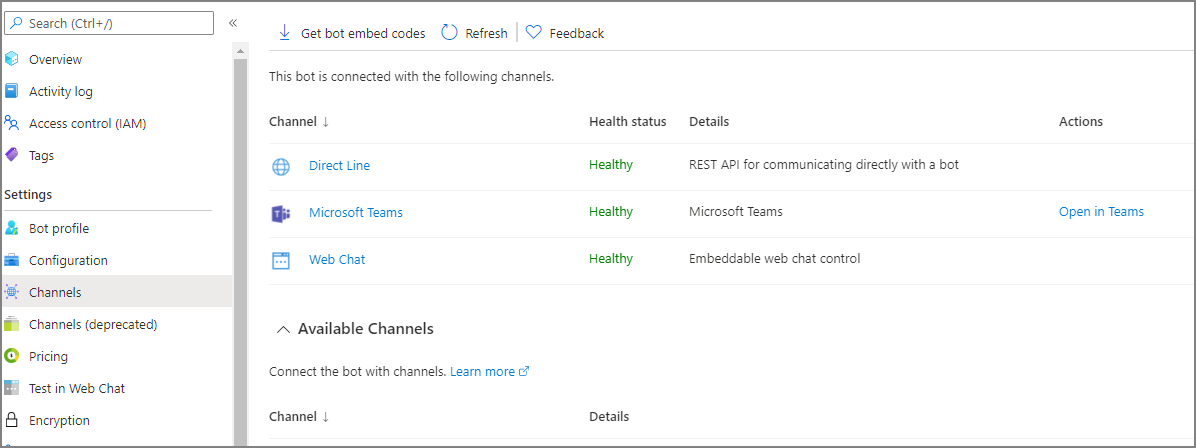Click the Refresh circular arrow icon

450,33
